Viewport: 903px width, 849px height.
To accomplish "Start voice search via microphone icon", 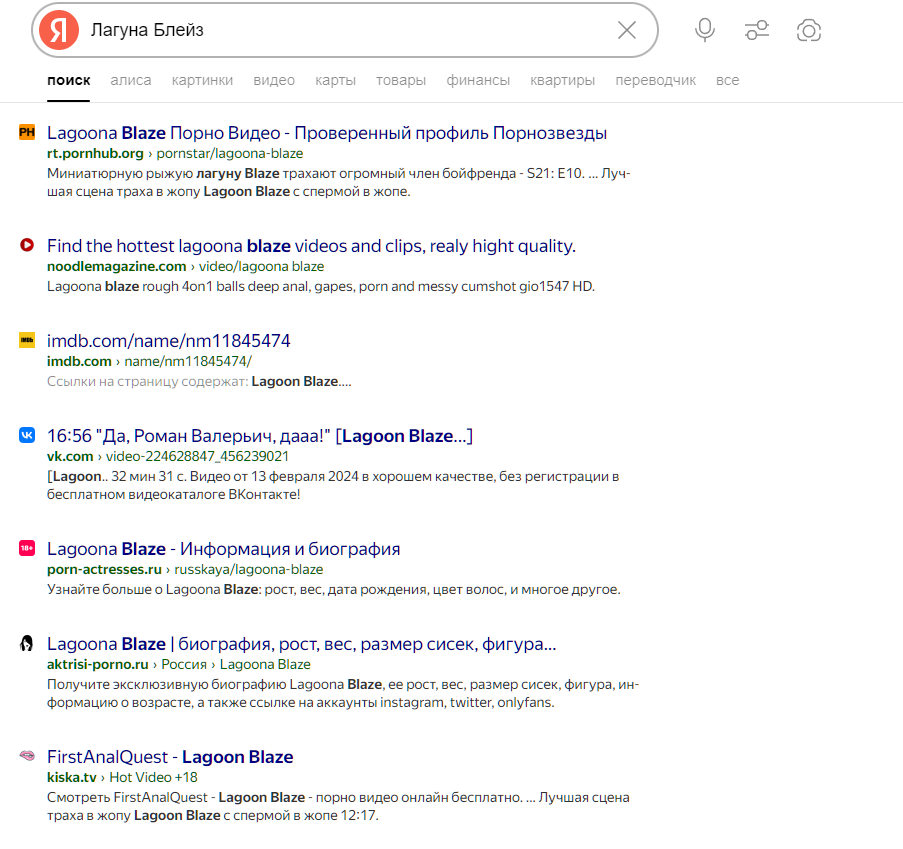I will pos(705,30).
